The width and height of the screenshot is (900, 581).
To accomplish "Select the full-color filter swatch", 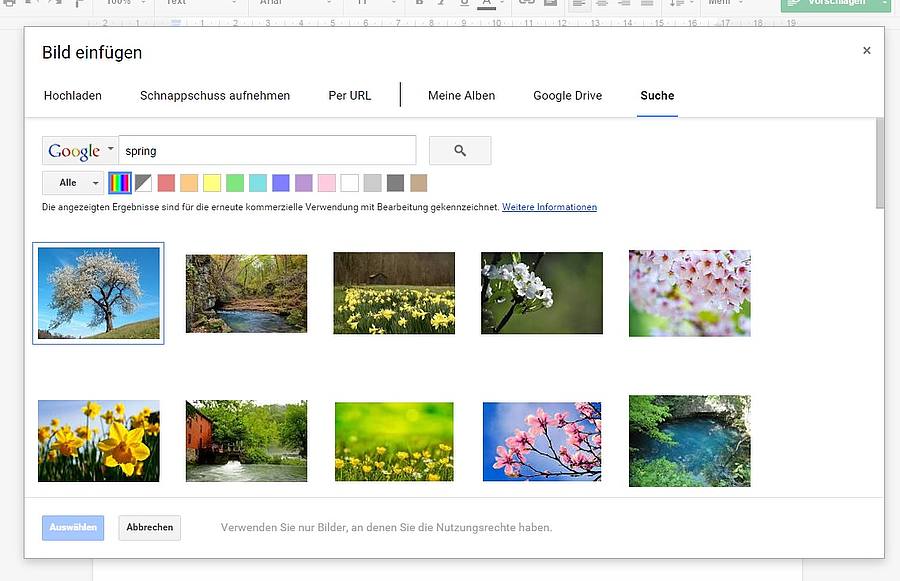I will pyautogui.click(x=120, y=183).
